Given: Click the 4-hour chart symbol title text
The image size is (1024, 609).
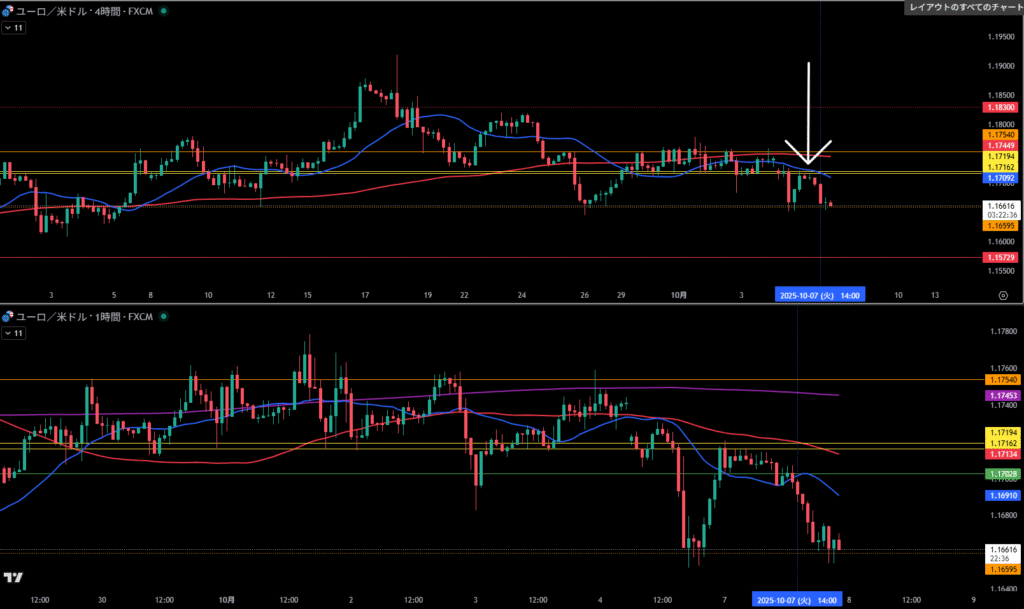Looking at the screenshot, I should (x=85, y=10).
